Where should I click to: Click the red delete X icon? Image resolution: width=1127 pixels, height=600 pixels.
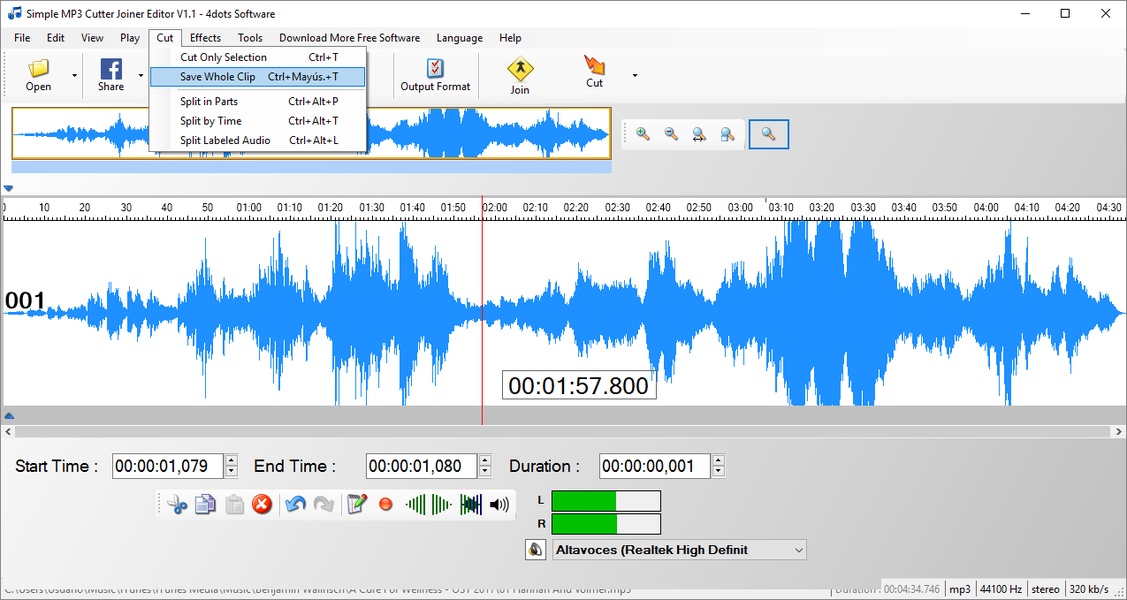[262, 505]
